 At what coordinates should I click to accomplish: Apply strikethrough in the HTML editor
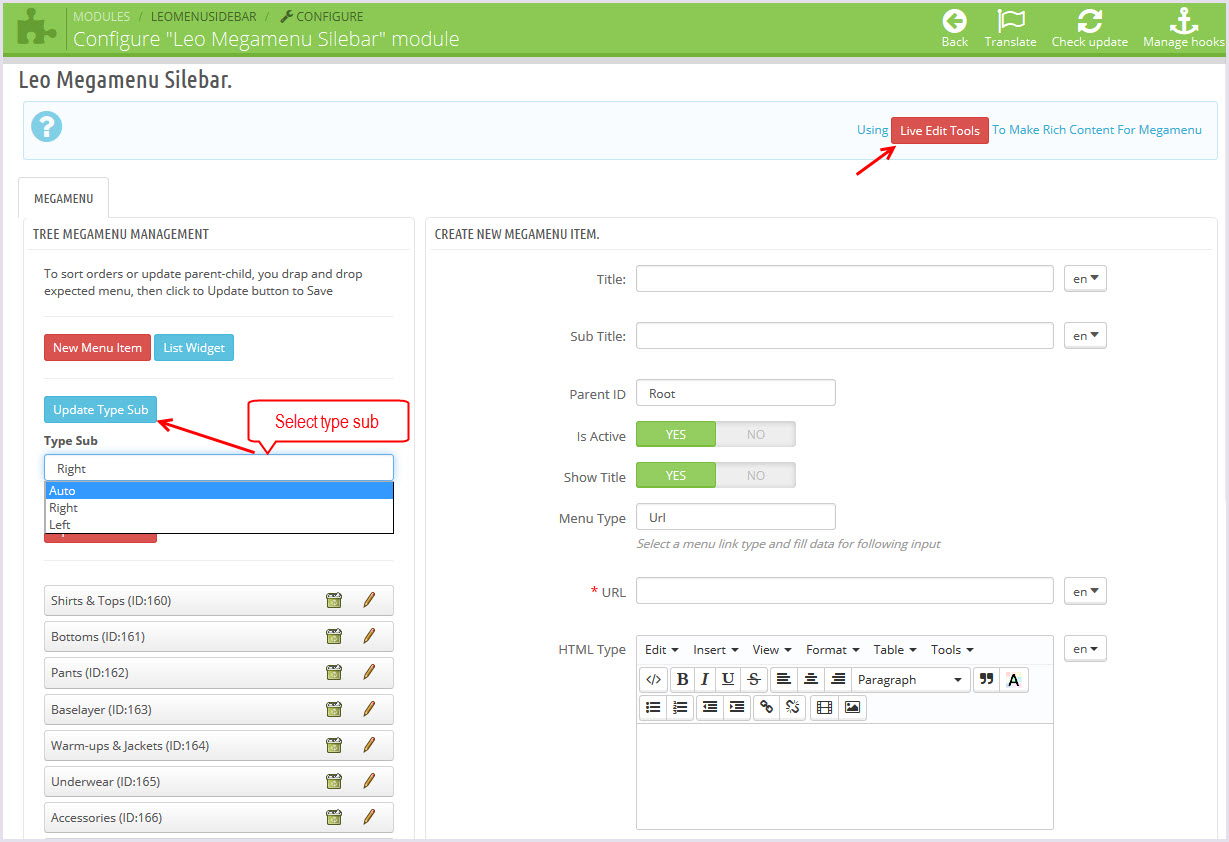[x=754, y=679]
